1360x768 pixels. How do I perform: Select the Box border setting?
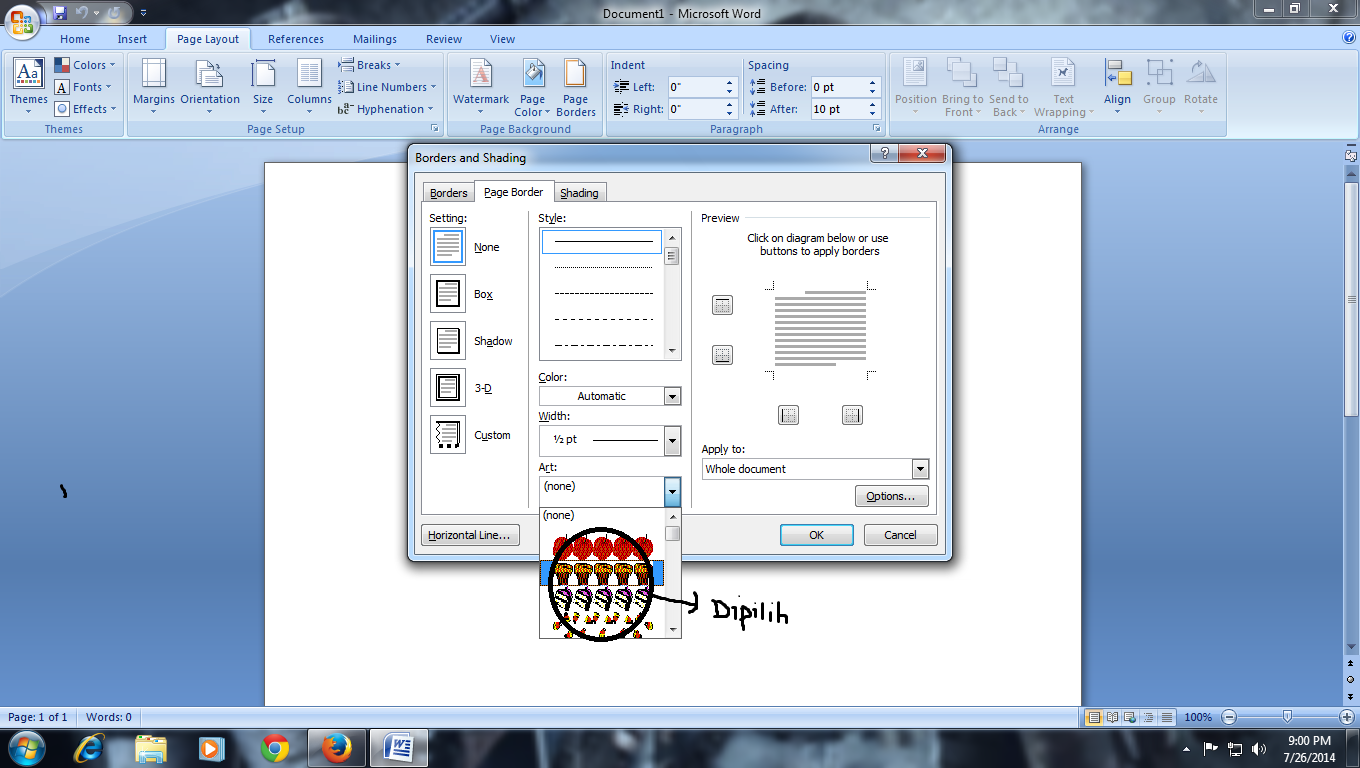[x=448, y=293]
